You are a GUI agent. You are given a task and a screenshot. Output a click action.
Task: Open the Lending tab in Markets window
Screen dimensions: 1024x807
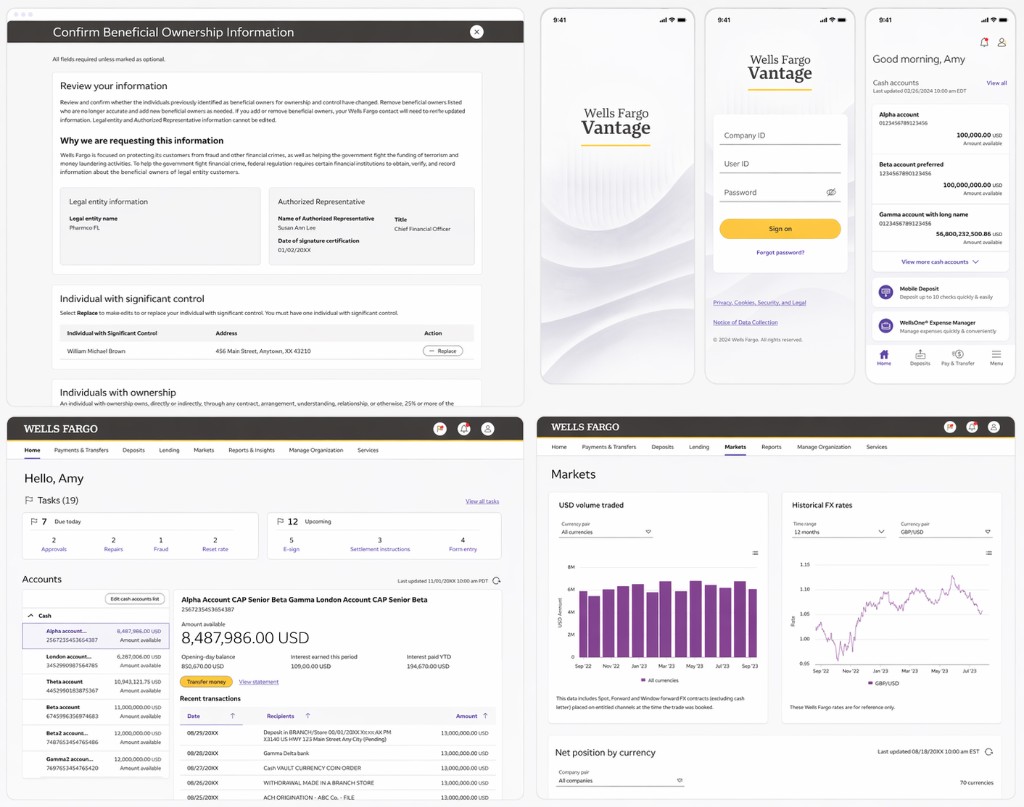[699, 447]
